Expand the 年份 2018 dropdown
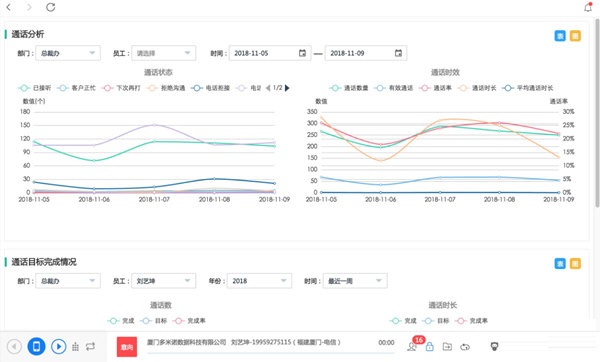 click(x=259, y=281)
